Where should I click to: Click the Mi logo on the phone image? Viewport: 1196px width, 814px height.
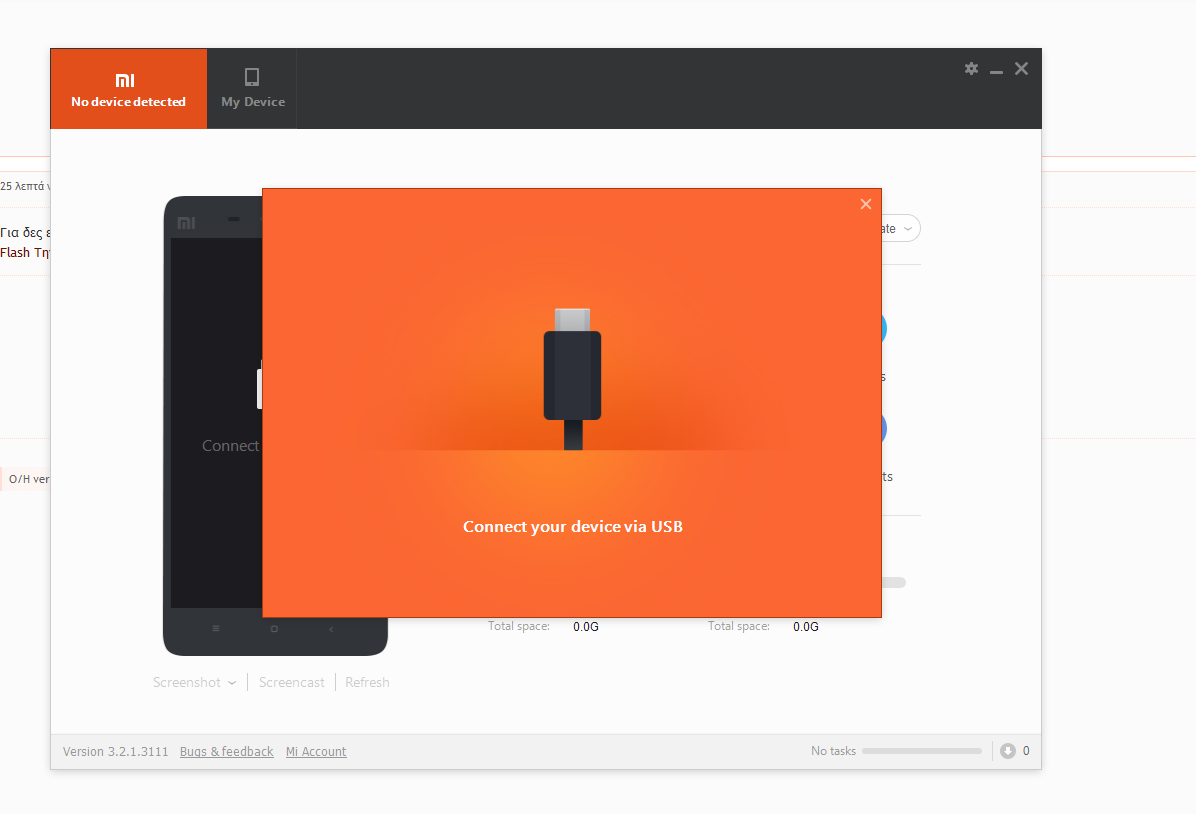[x=186, y=223]
